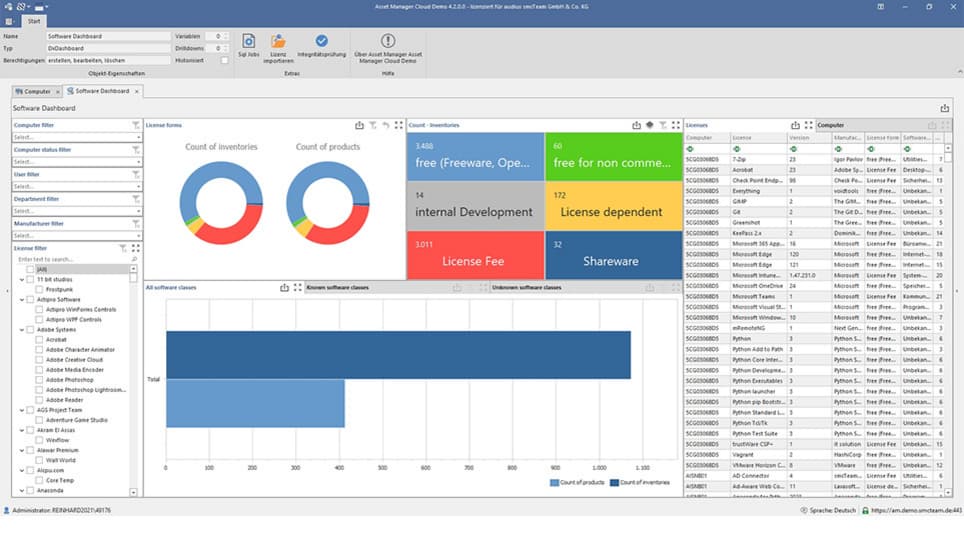Collapse the AGS Project Team node
Screen dimensions: 964x542
pyautogui.click(x=22, y=410)
